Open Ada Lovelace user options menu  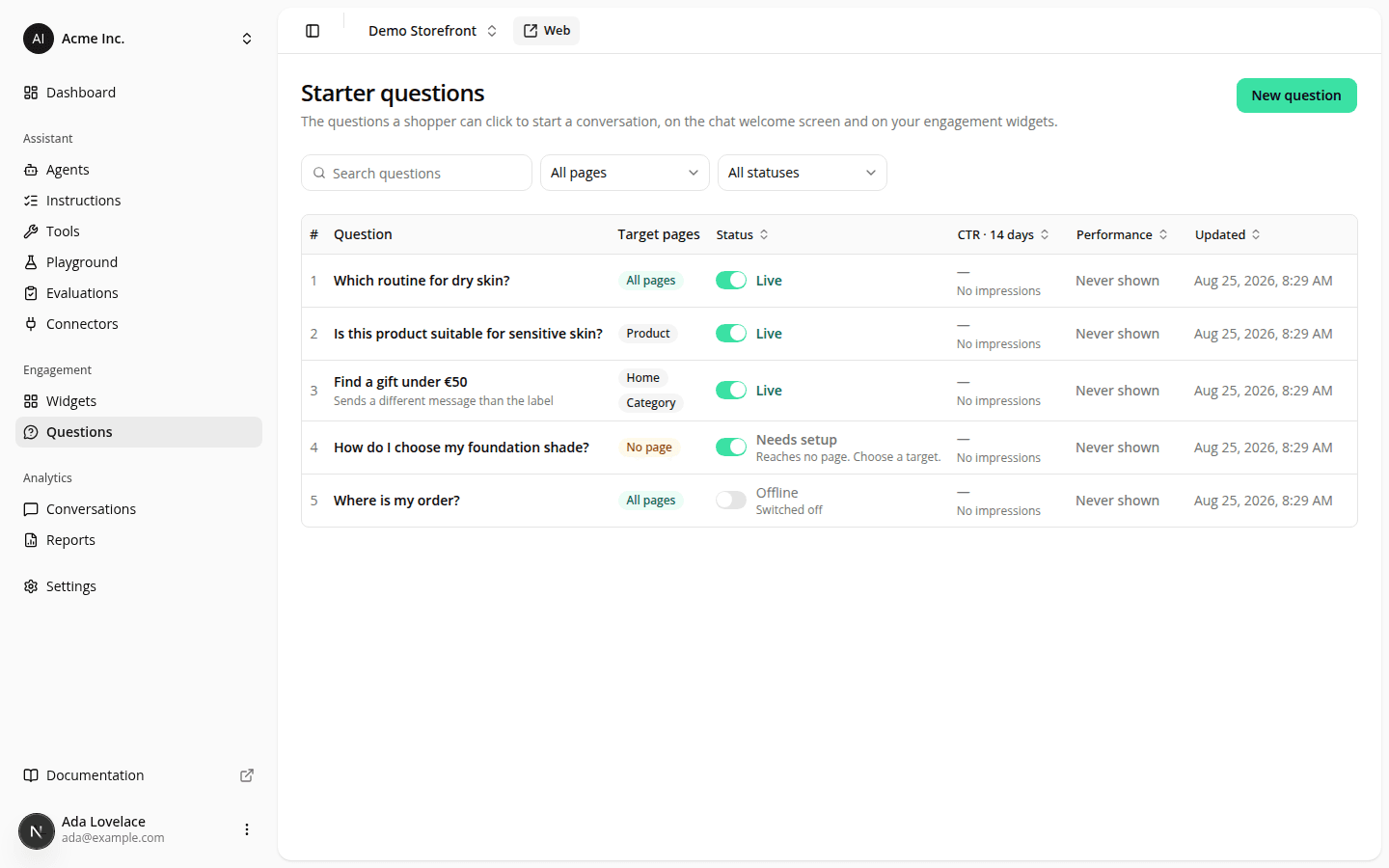247,829
